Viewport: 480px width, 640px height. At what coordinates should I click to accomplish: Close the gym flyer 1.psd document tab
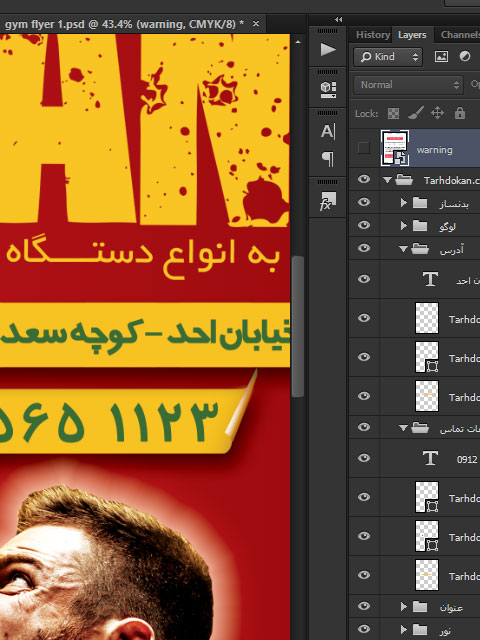coord(256,24)
